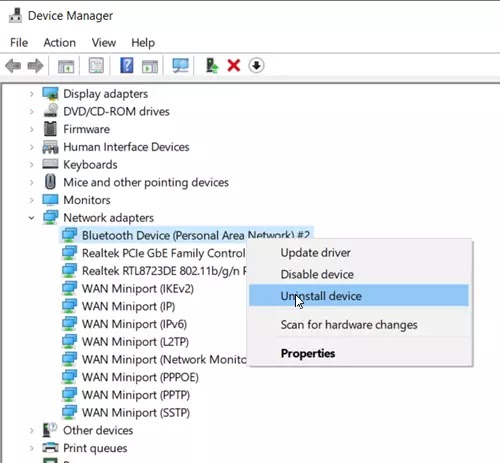Click the Realtek RTL8723DE adapter icon

point(69,271)
